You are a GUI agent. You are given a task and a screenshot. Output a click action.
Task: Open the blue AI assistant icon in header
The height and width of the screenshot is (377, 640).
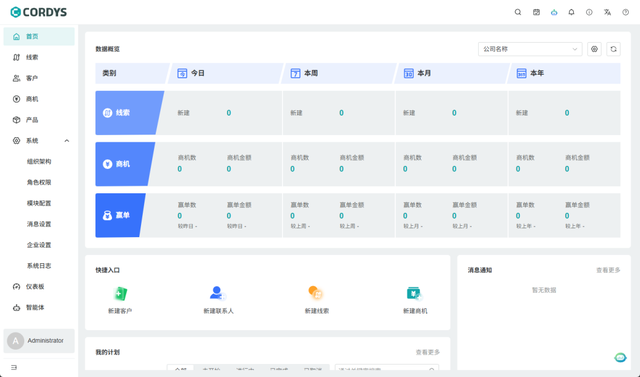[554, 12]
